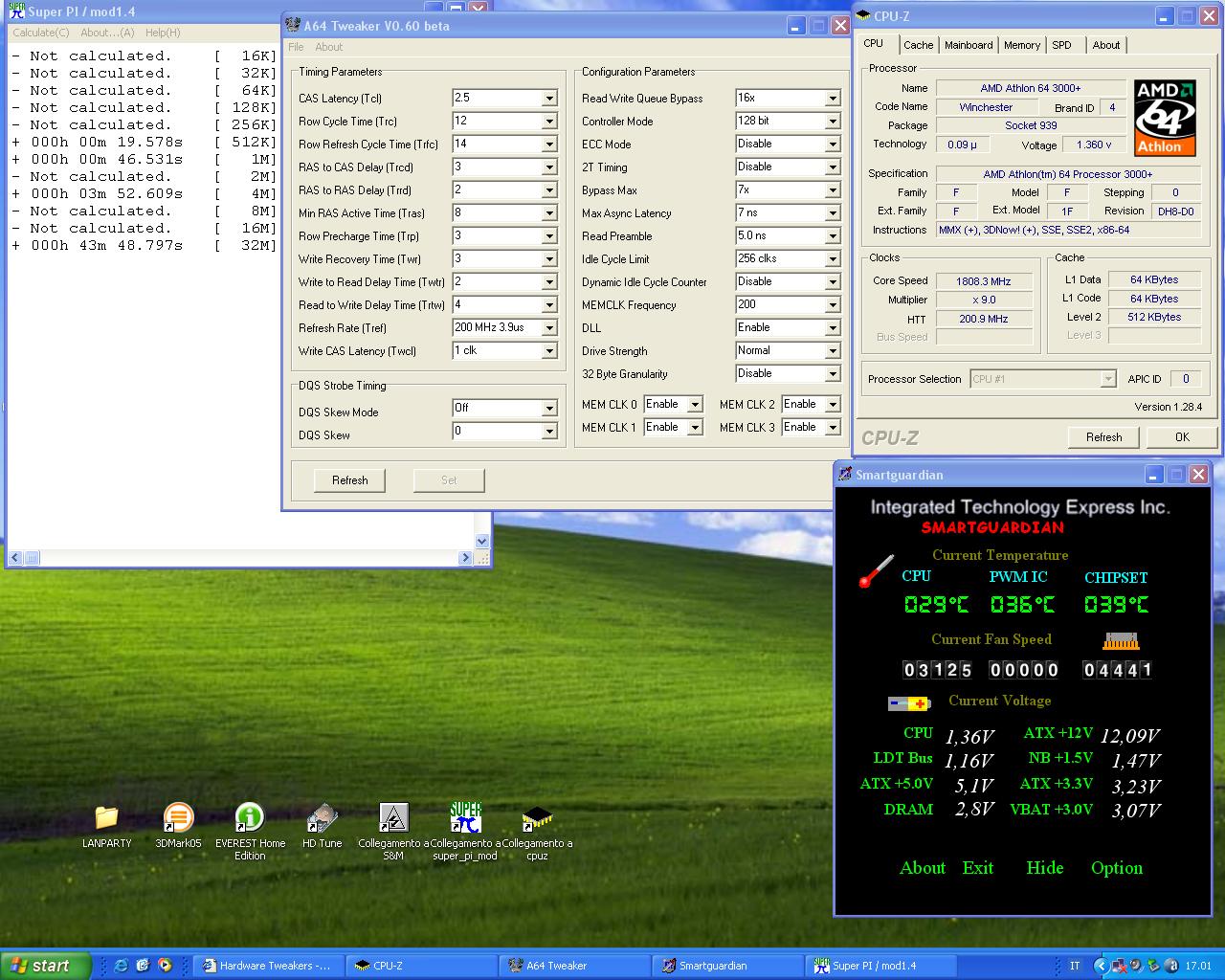Viewport: 1225px width, 980px height.
Task: Open the S&M shortcut desktop icon
Action: pos(393,818)
